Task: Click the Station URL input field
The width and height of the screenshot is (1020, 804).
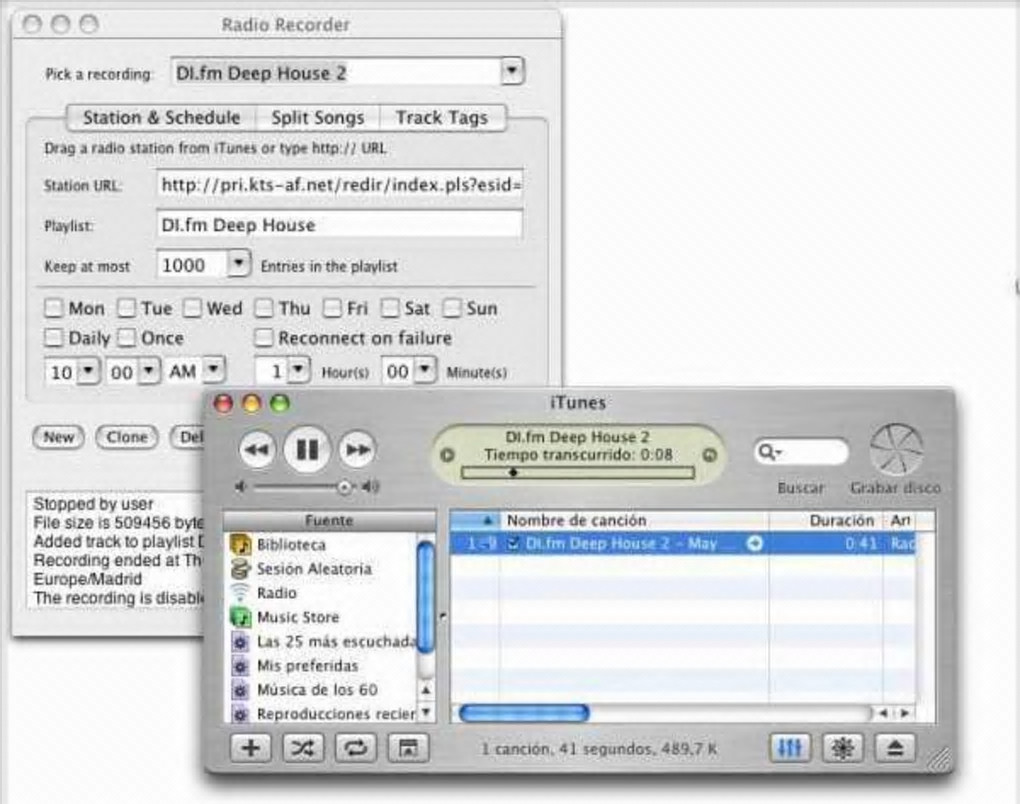Action: click(339, 185)
